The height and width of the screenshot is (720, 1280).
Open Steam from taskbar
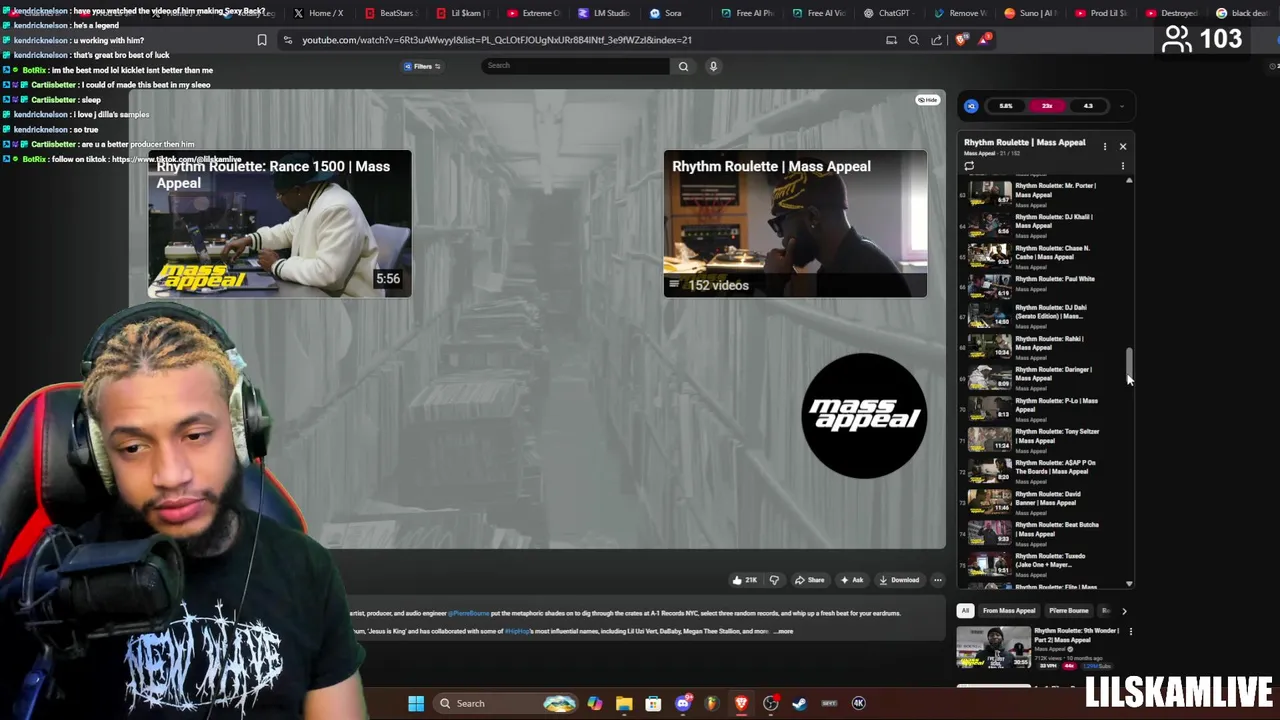click(800, 703)
